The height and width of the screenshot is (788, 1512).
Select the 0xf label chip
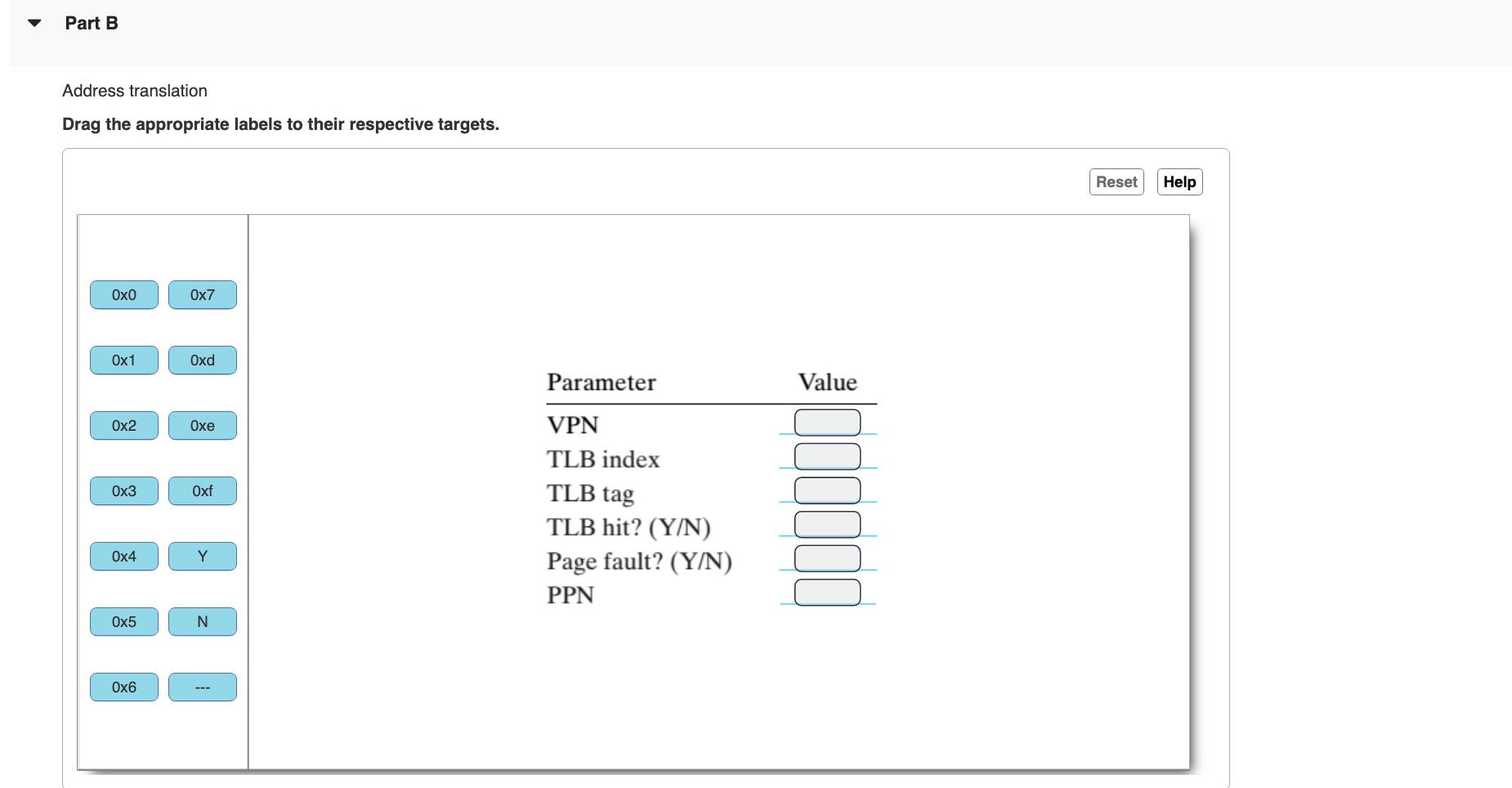tap(202, 490)
